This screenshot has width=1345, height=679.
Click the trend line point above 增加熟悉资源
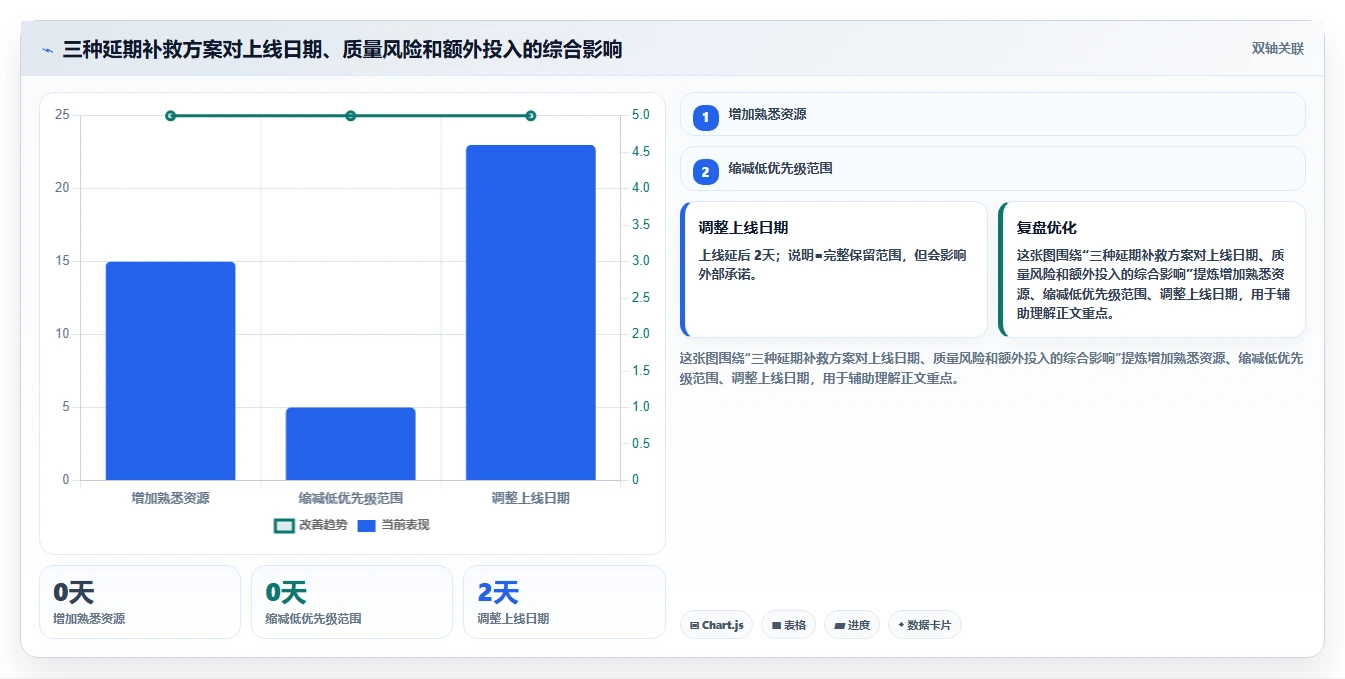(170, 116)
